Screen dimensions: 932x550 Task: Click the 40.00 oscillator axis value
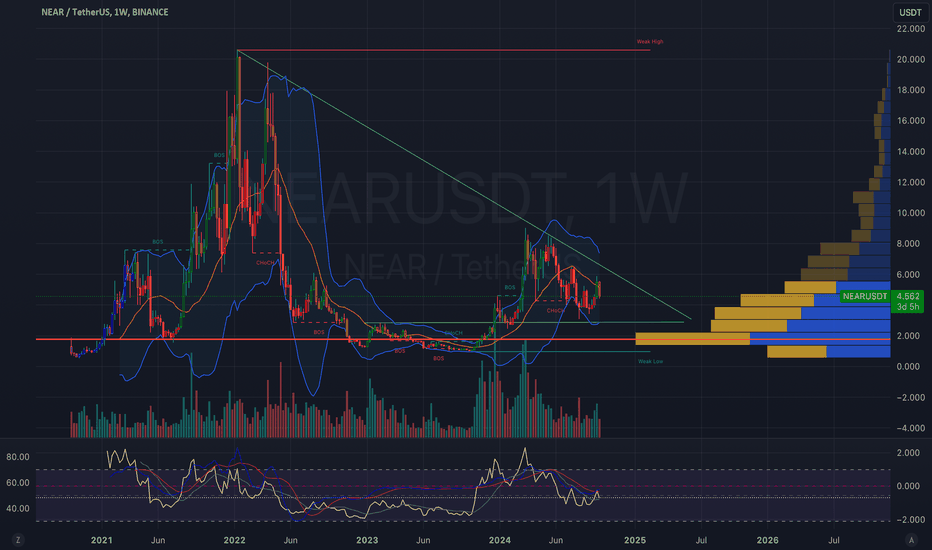18,508
